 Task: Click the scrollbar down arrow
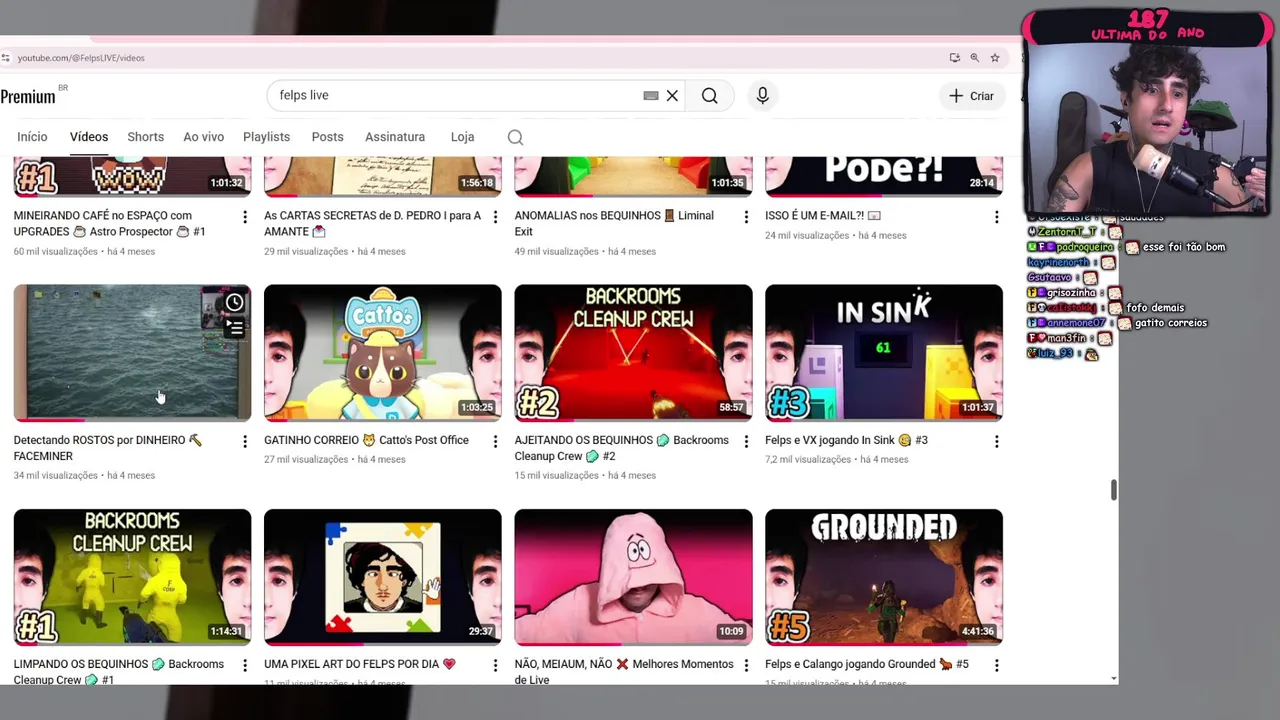click(x=1113, y=678)
